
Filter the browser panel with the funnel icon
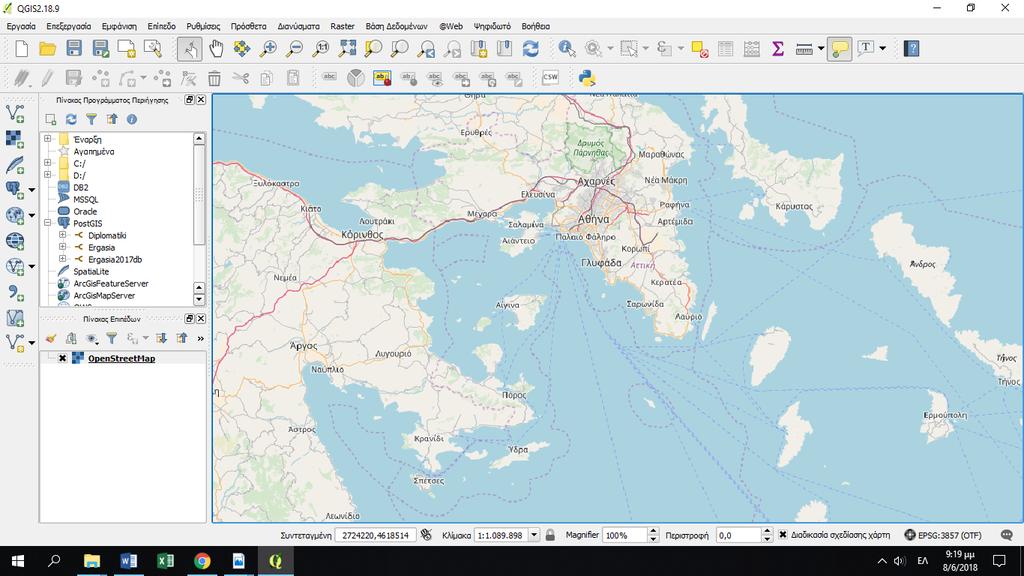coord(91,120)
